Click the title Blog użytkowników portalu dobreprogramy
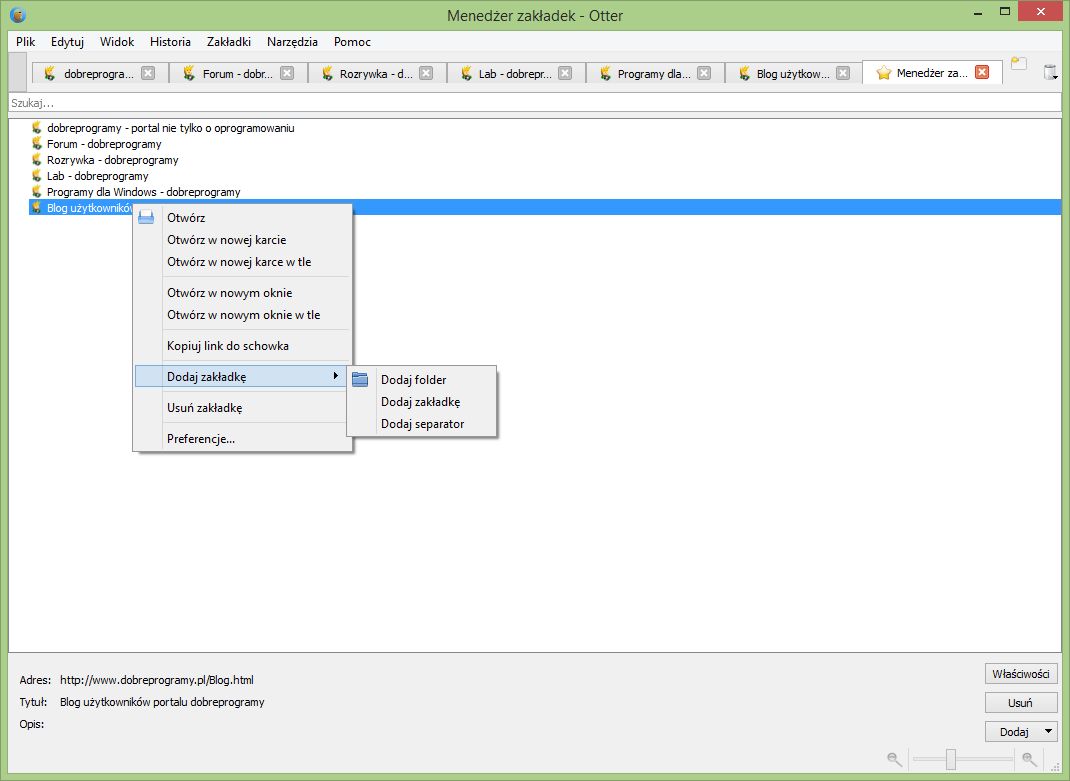The image size is (1070, 781). point(162,702)
